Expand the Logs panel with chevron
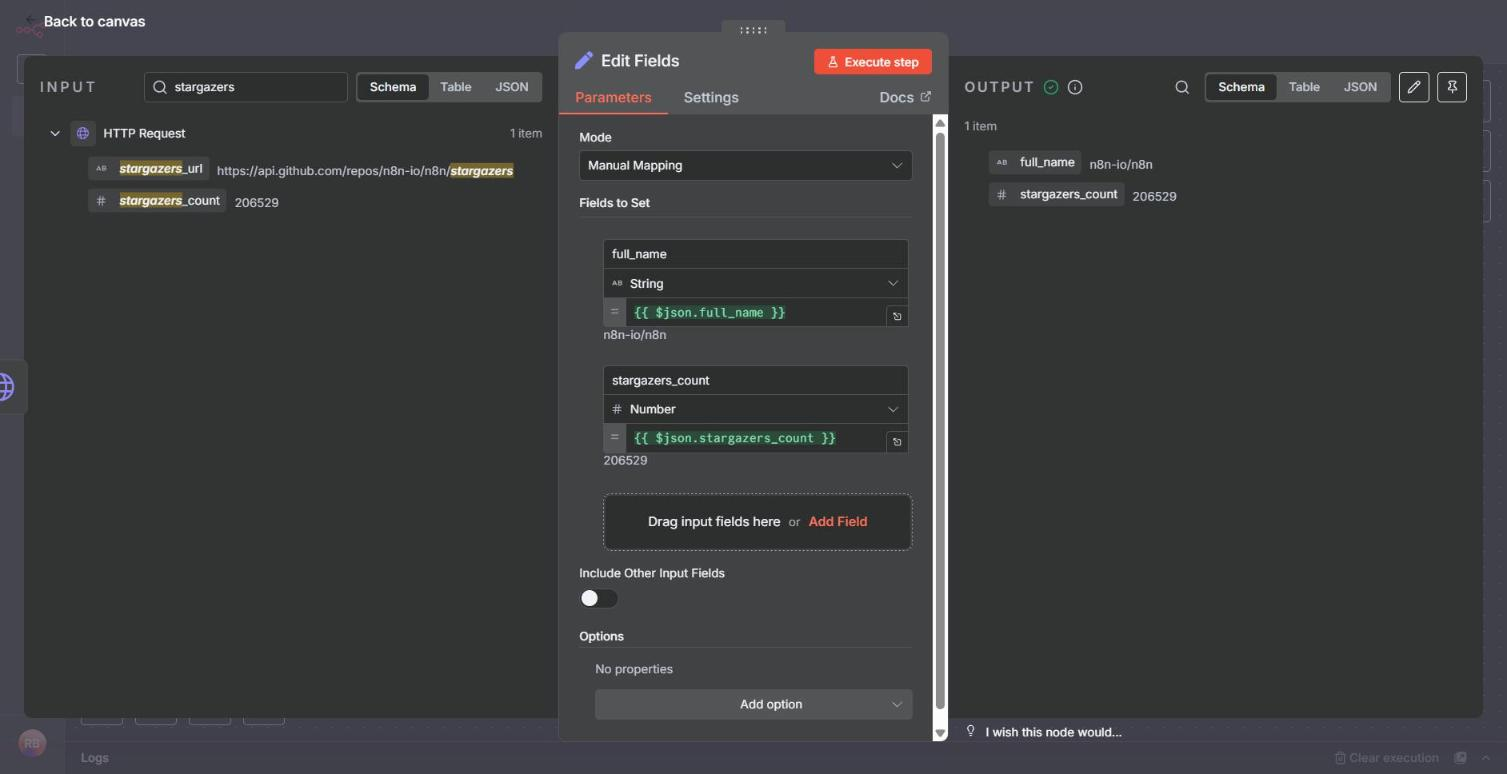This screenshot has width=1507, height=774. pyautogui.click(x=1486, y=758)
